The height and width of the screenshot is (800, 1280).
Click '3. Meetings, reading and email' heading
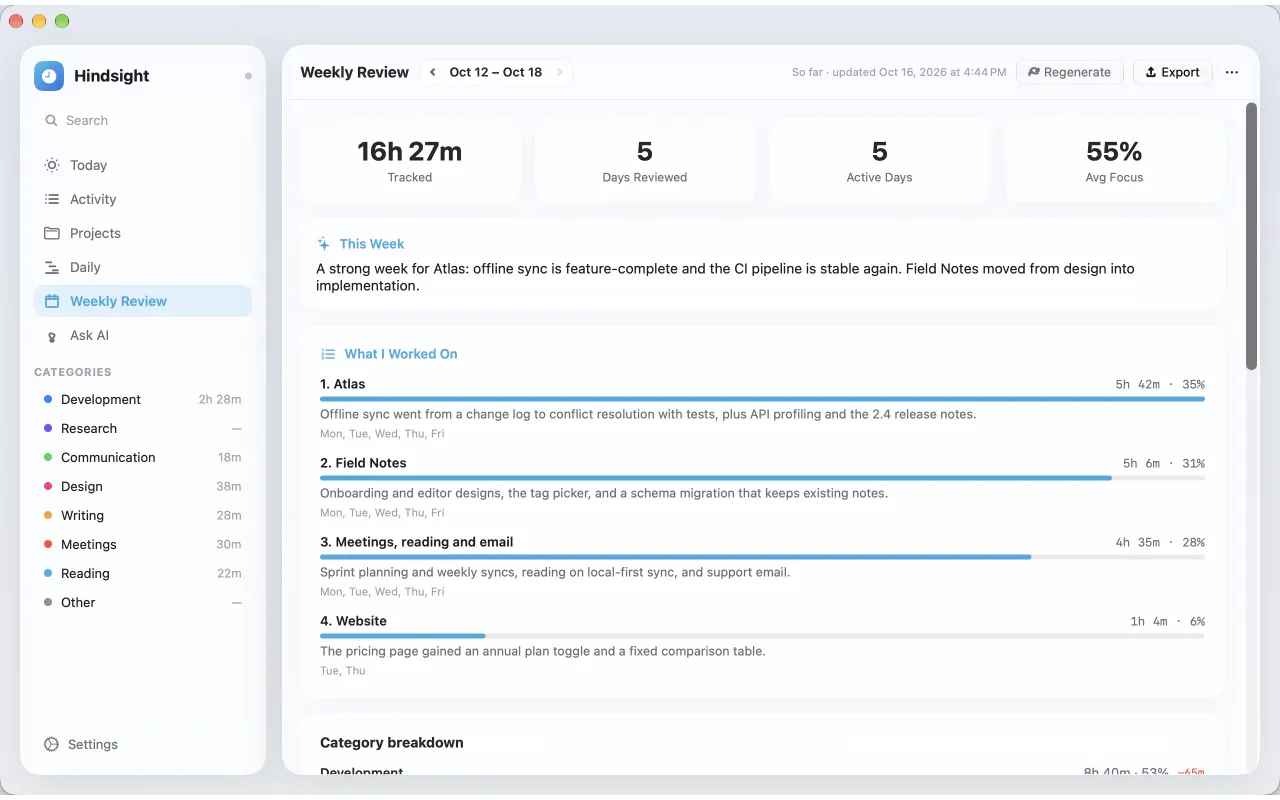(x=417, y=542)
